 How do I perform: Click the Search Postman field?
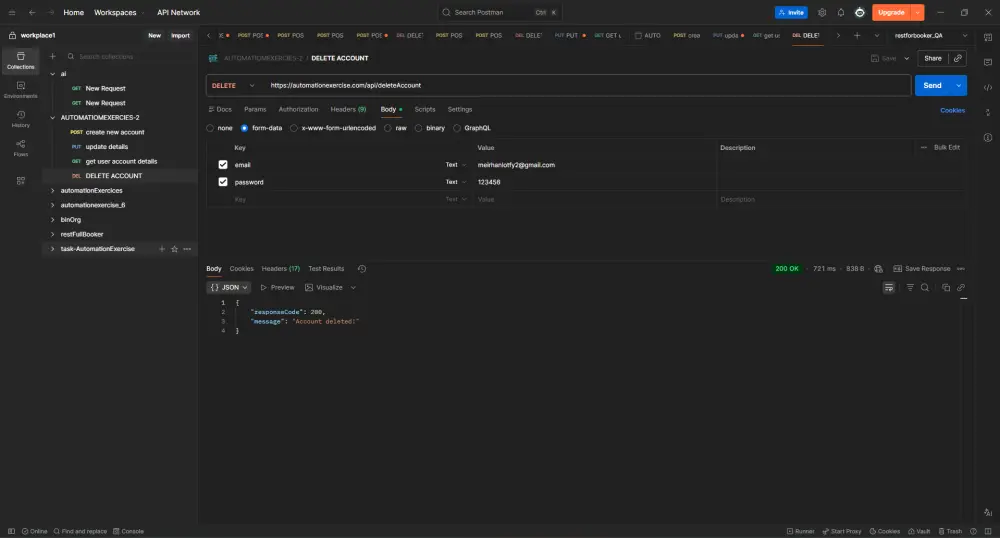click(500, 13)
